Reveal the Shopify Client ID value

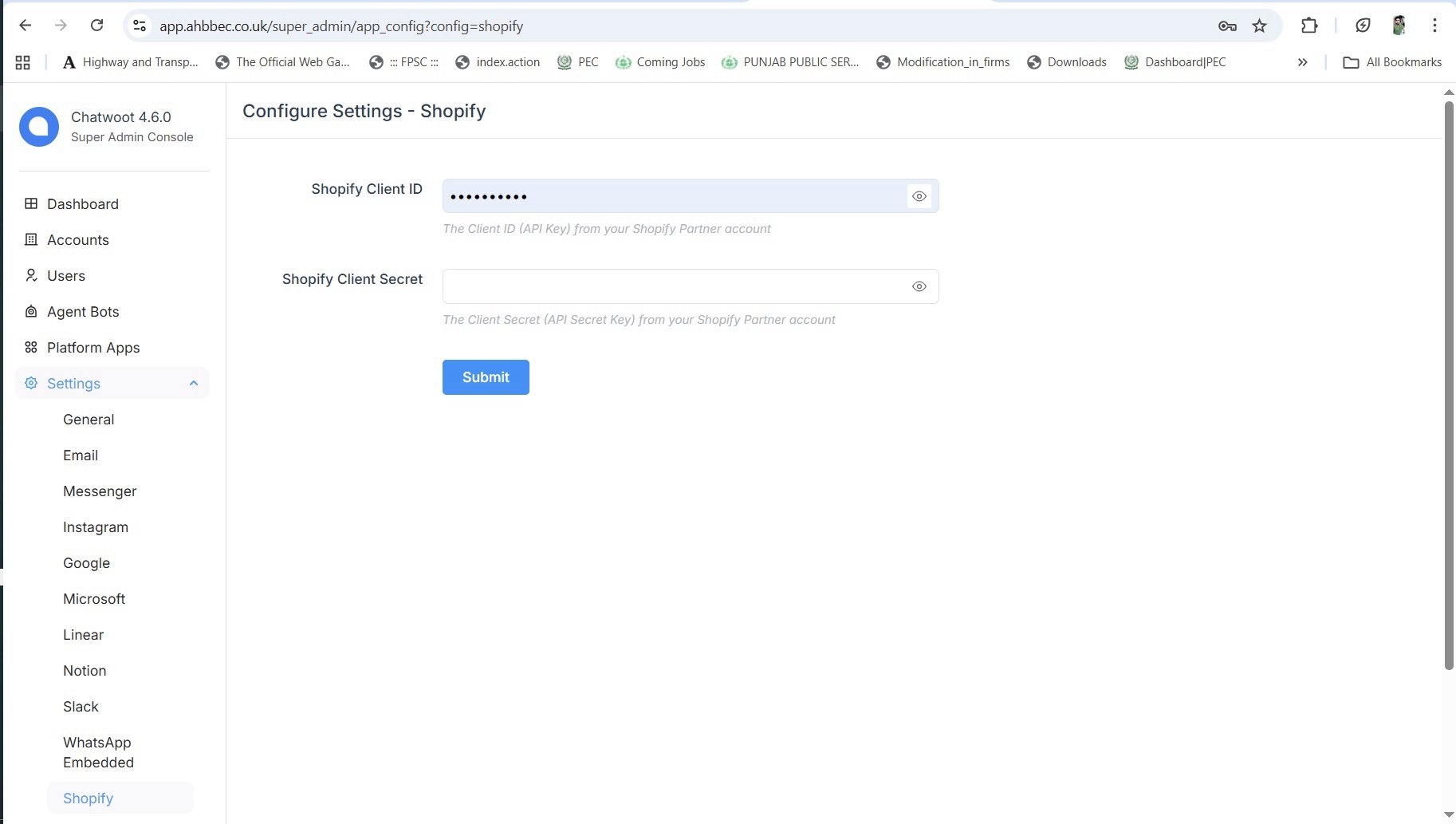[919, 196]
